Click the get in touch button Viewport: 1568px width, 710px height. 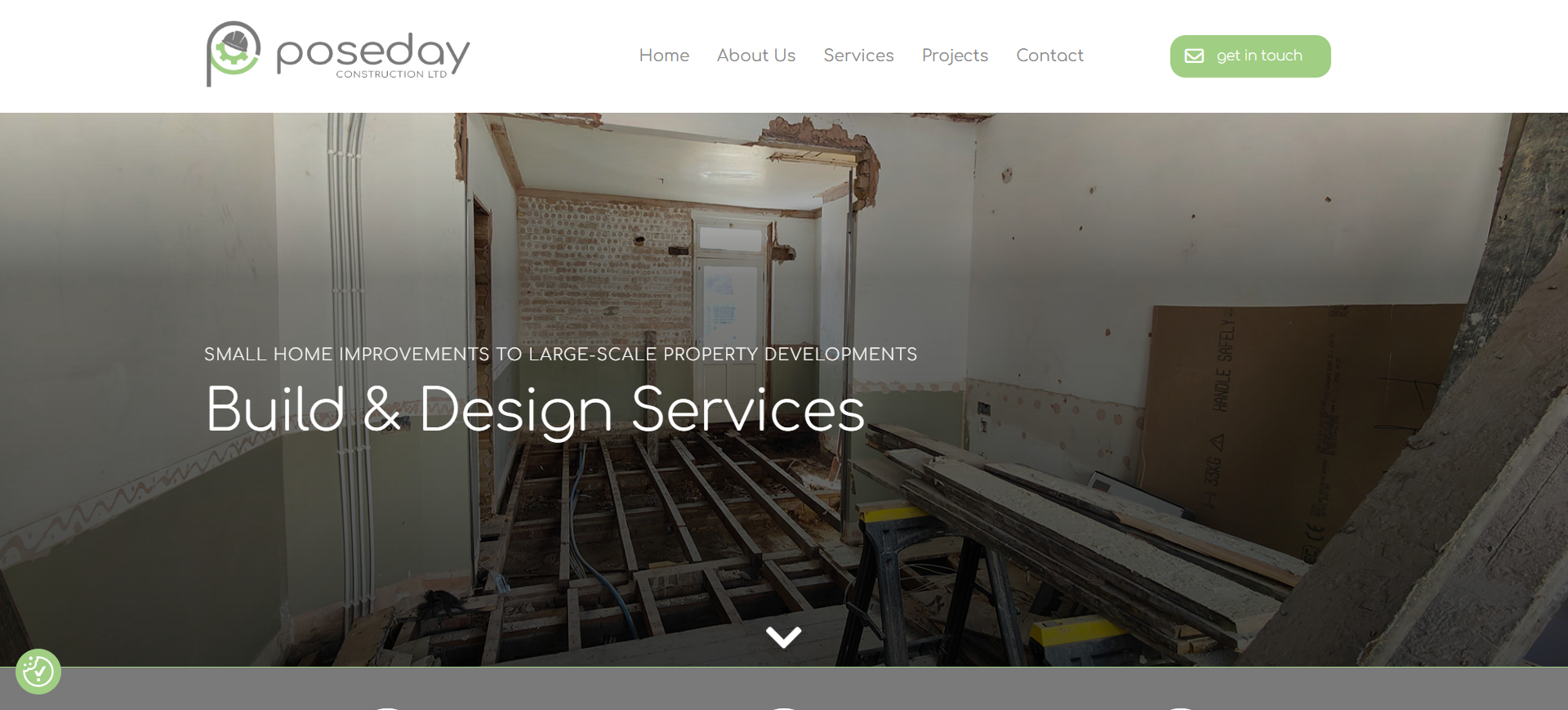(1250, 56)
